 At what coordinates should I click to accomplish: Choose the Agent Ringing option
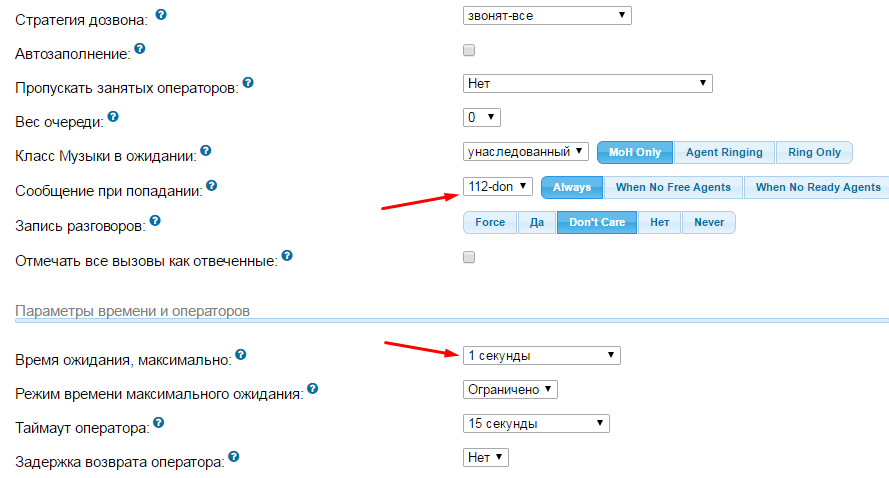coord(724,152)
